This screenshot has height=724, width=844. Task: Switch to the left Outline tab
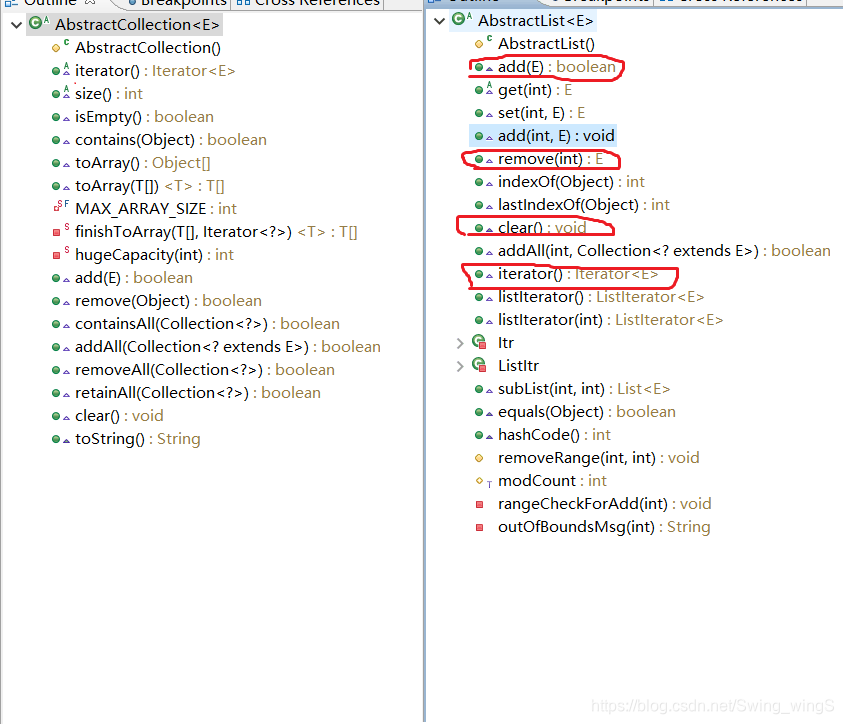[x=50, y=3]
